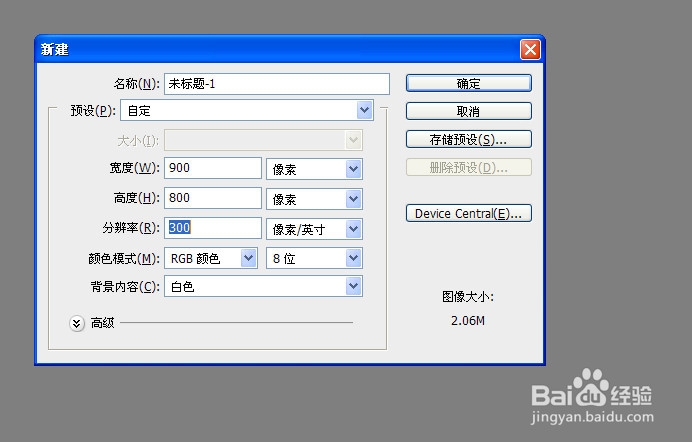692x442 pixels.
Task: Open the bit depth dropdown showing 8 位
Action: (x=314, y=258)
